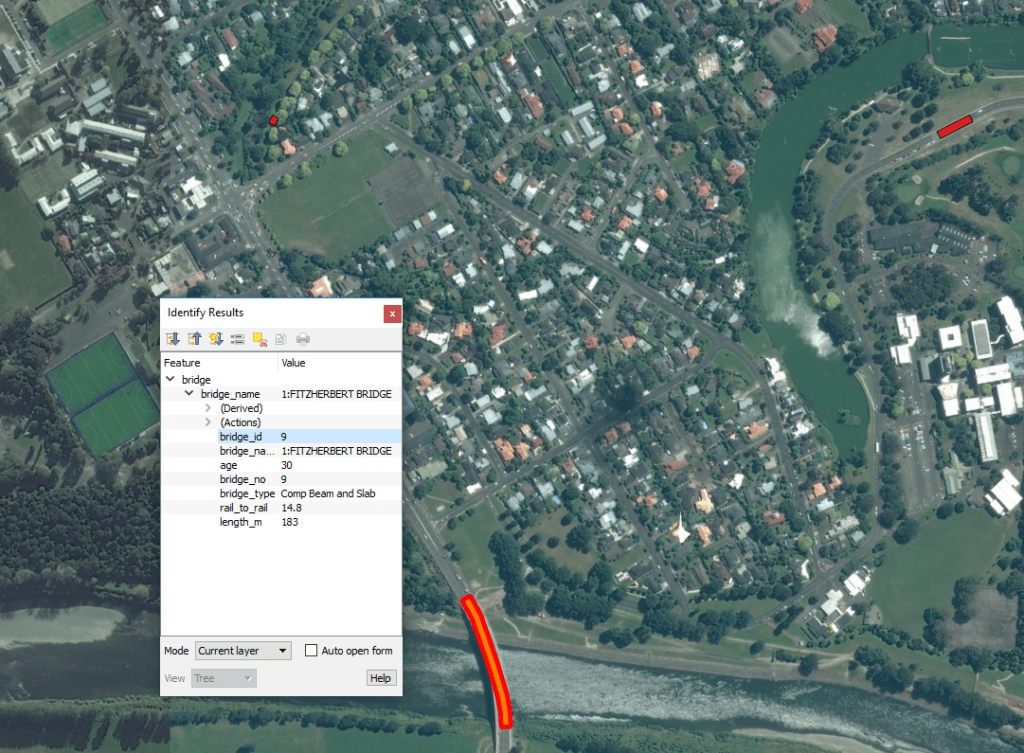
Task: Click the Collapse Tree icon
Action: click(x=193, y=339)
